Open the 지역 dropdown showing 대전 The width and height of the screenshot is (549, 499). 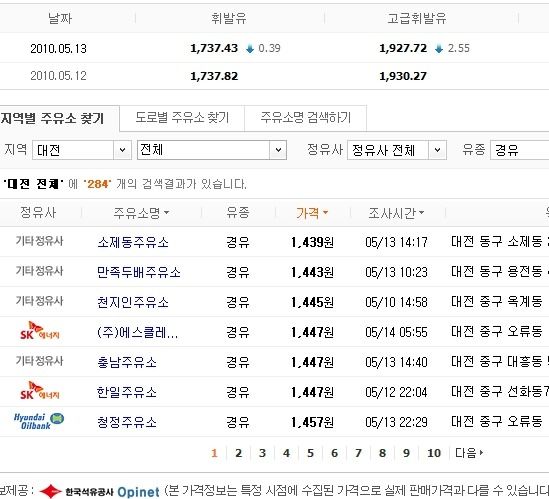(x=82, y=150)
